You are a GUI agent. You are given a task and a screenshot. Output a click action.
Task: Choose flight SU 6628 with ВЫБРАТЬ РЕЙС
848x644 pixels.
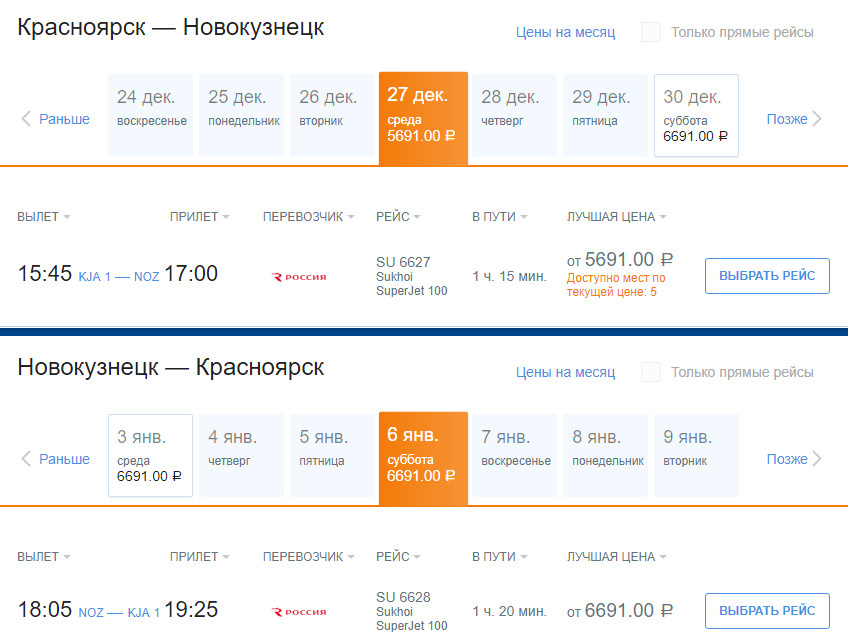tap(767, 610)
